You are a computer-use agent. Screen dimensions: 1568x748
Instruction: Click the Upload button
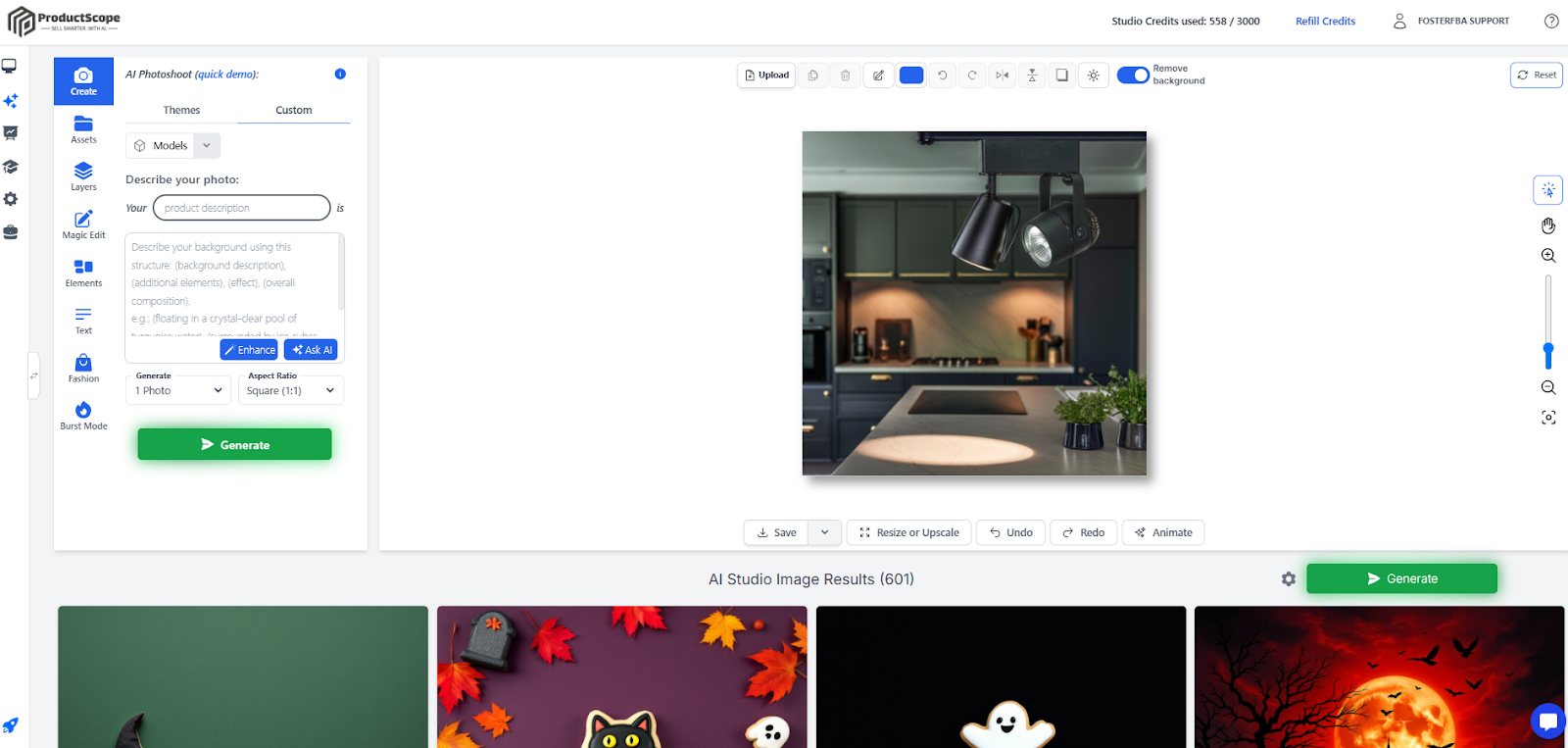[766, 75]
